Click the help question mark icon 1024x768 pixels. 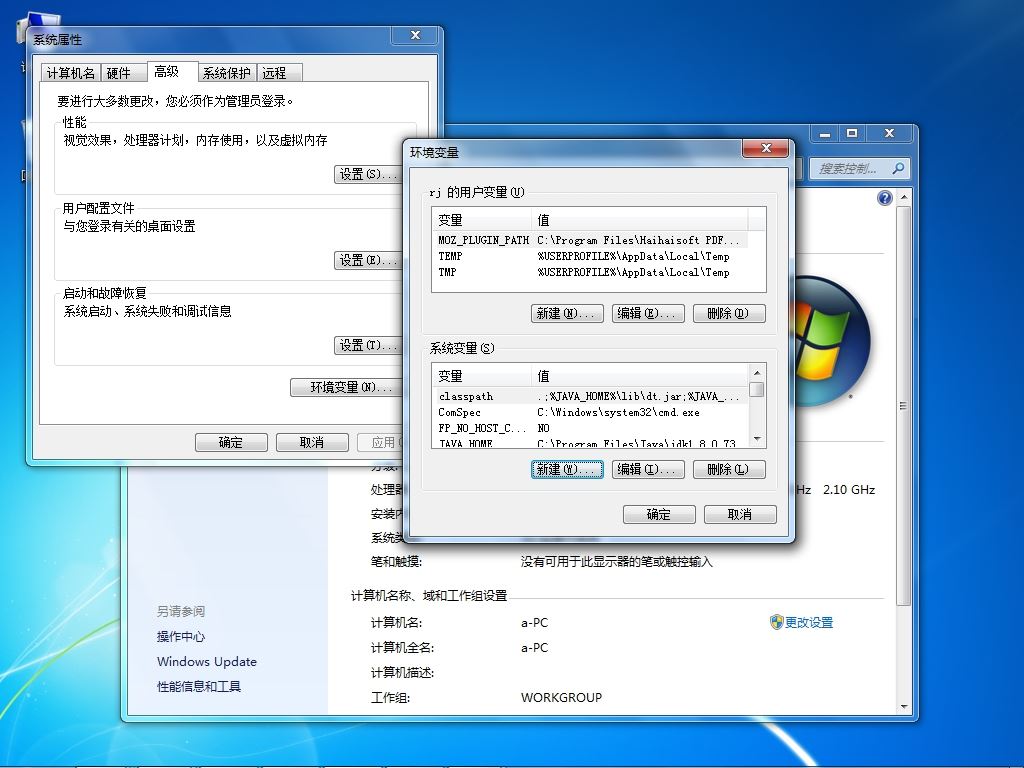(884, 198)
